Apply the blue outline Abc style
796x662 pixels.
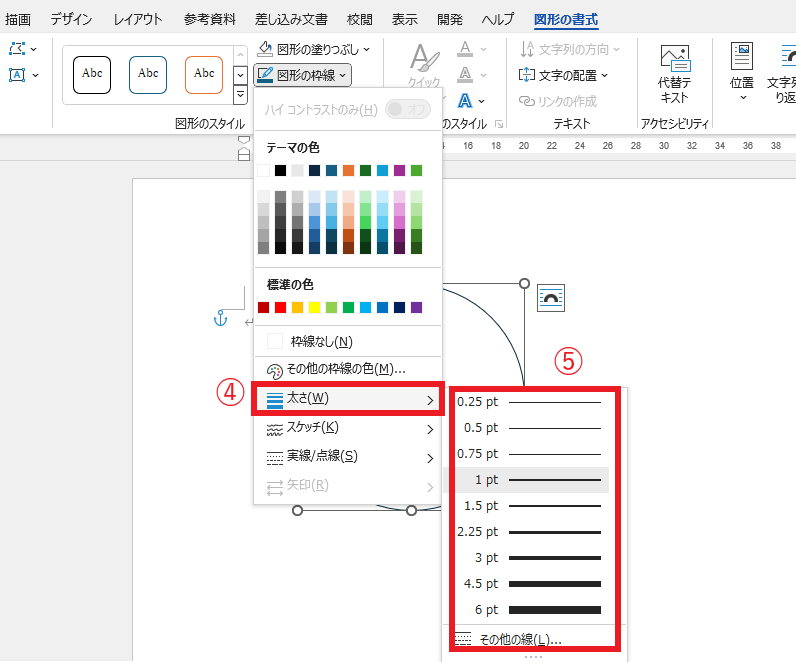148,75
